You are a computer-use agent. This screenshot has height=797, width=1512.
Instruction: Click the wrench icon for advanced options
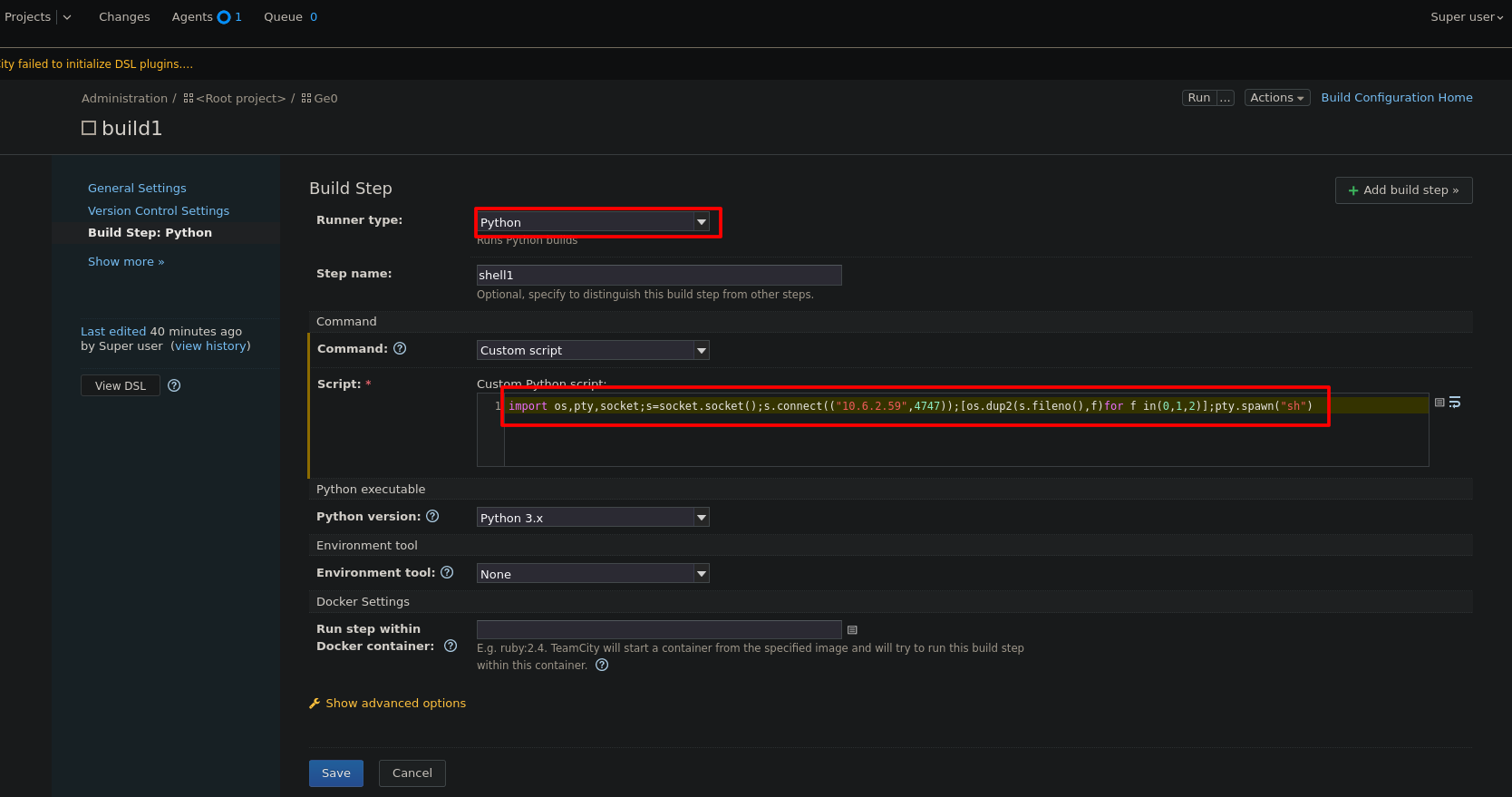coord(315,704)
